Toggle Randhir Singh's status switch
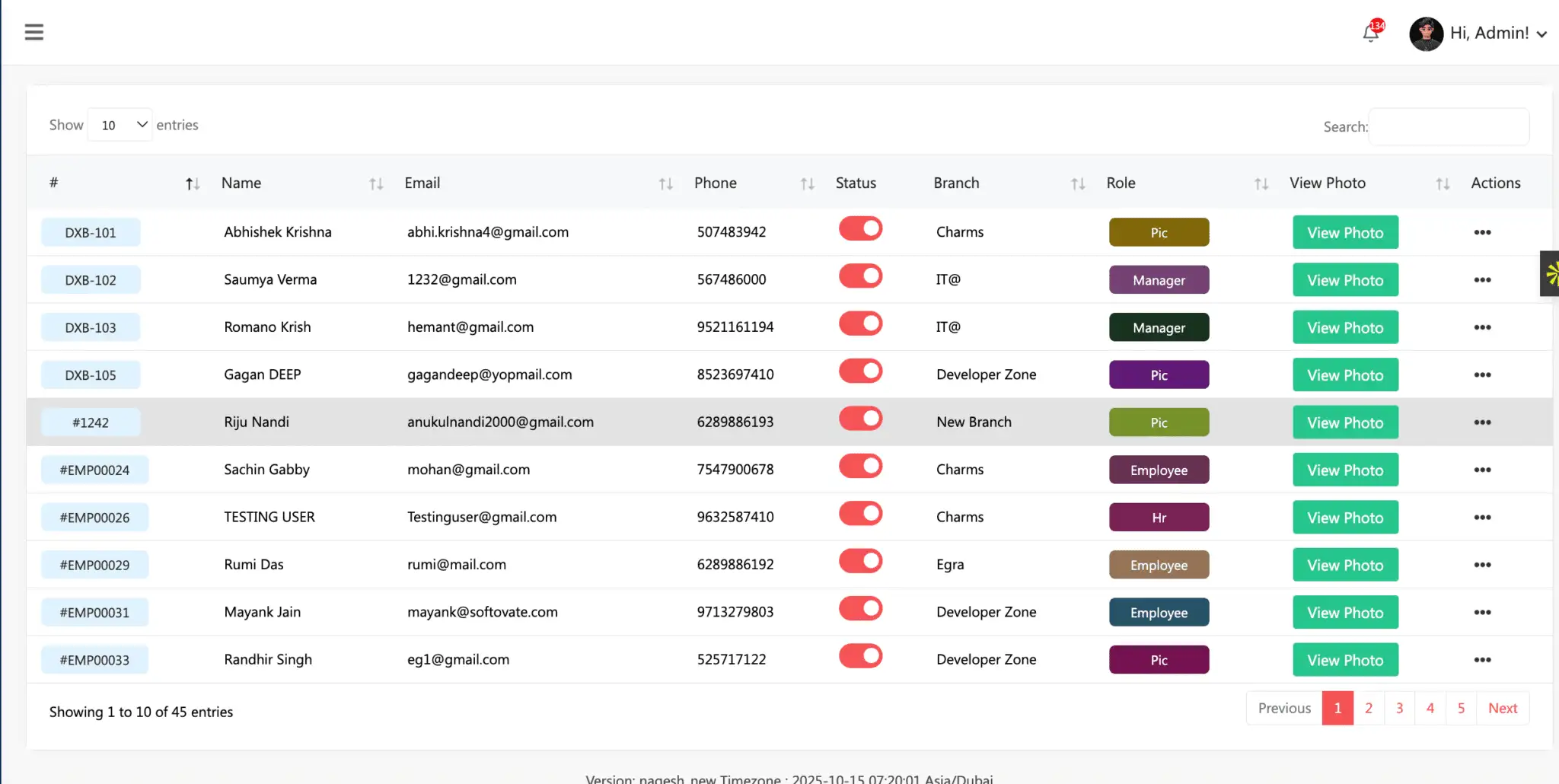 (860, 656)
